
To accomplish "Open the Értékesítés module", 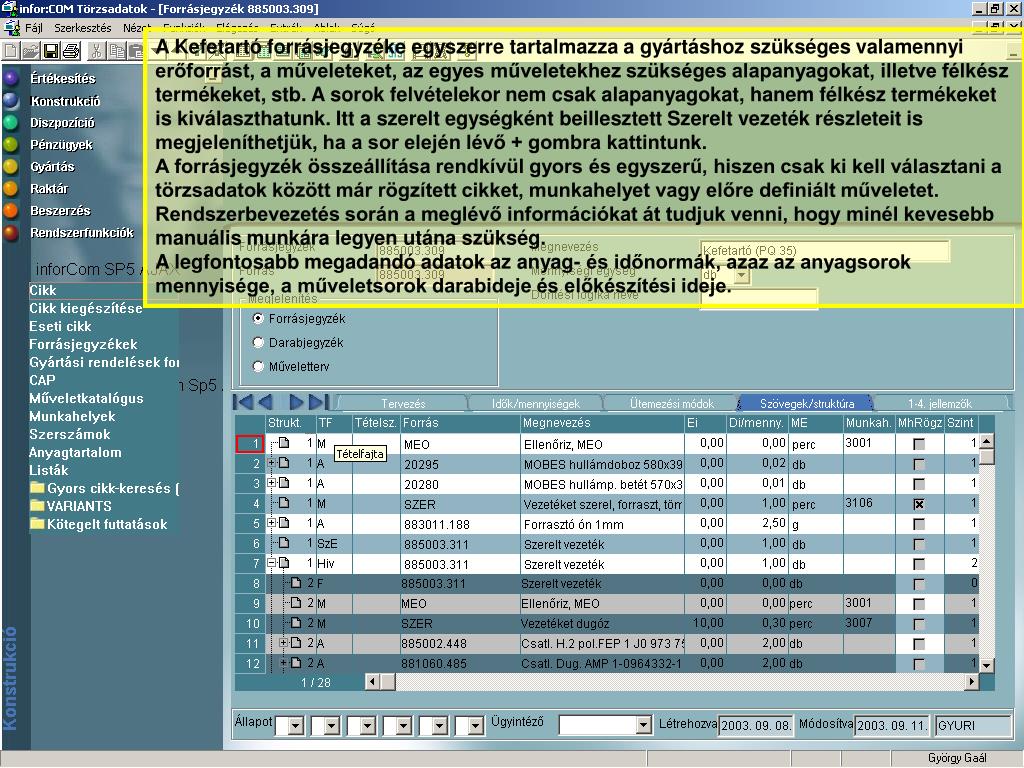I will pos(63,79).
